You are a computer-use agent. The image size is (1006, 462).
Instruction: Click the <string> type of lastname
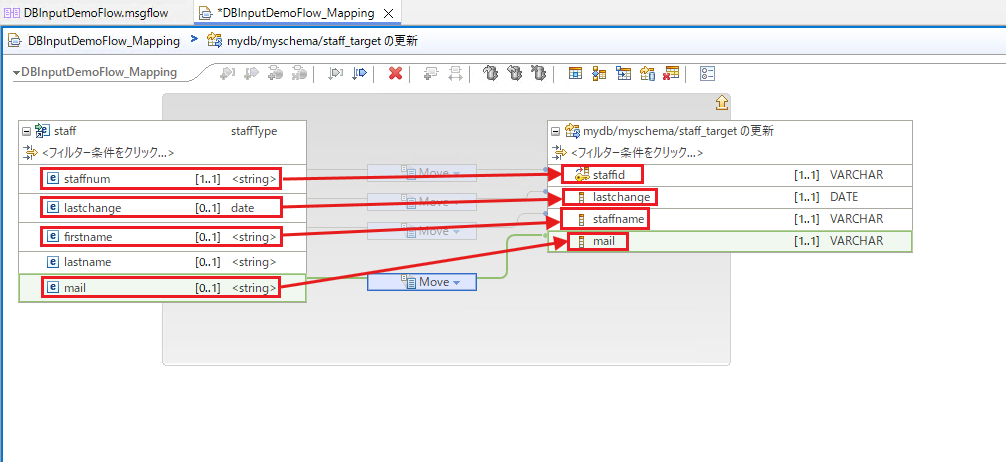(x=254, y=262)
